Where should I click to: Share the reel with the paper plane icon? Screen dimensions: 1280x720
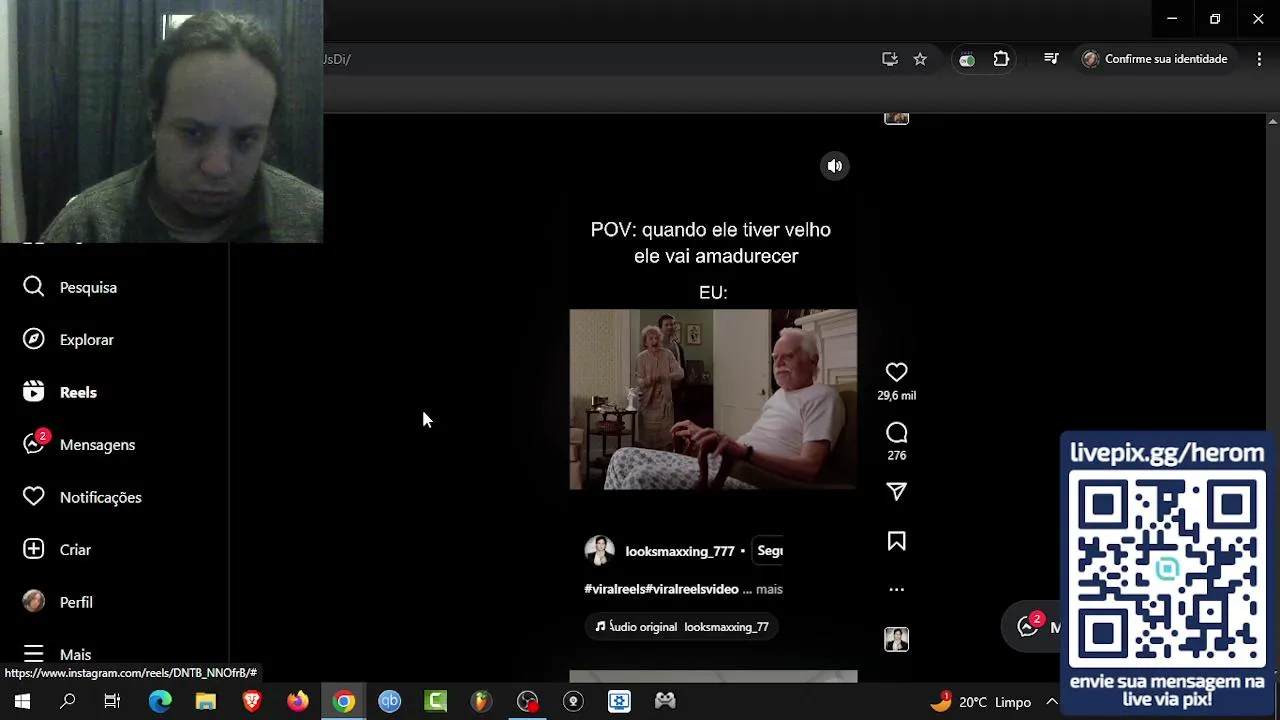point(896,491)
